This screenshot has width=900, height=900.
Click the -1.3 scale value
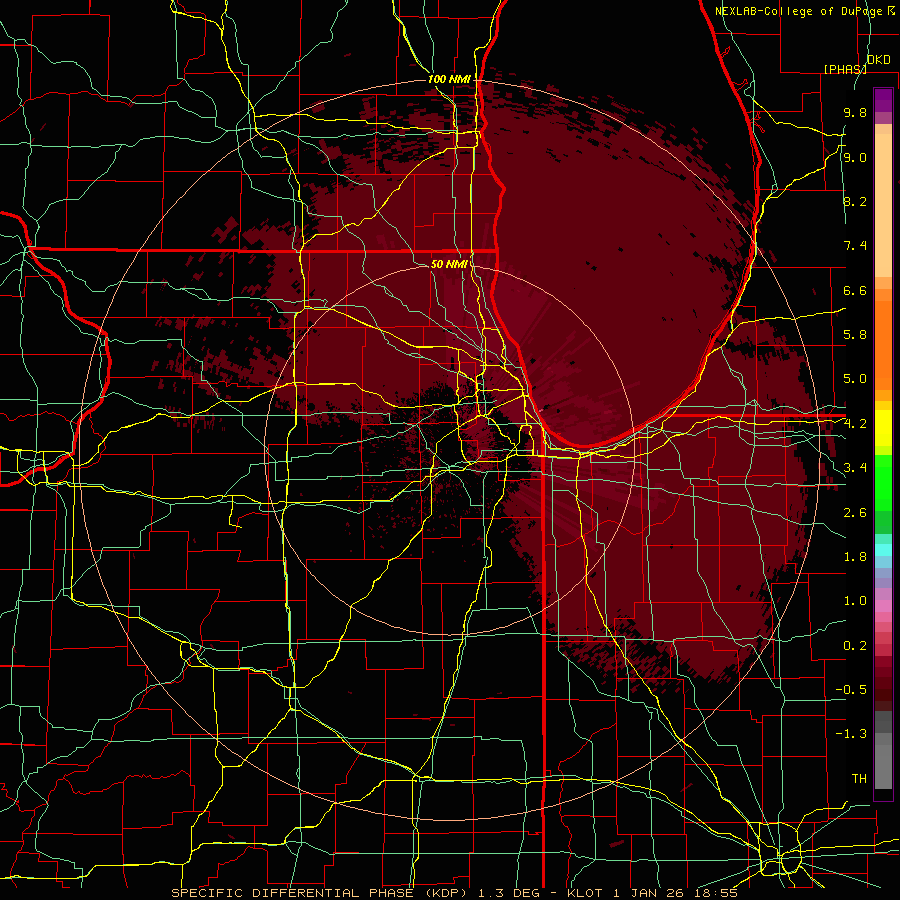(x=851, y=734)
